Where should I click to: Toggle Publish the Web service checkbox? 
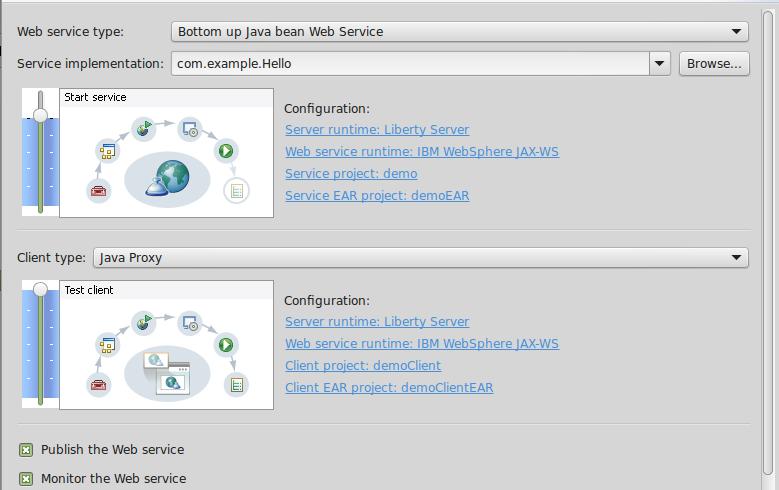tap(26, 450)
